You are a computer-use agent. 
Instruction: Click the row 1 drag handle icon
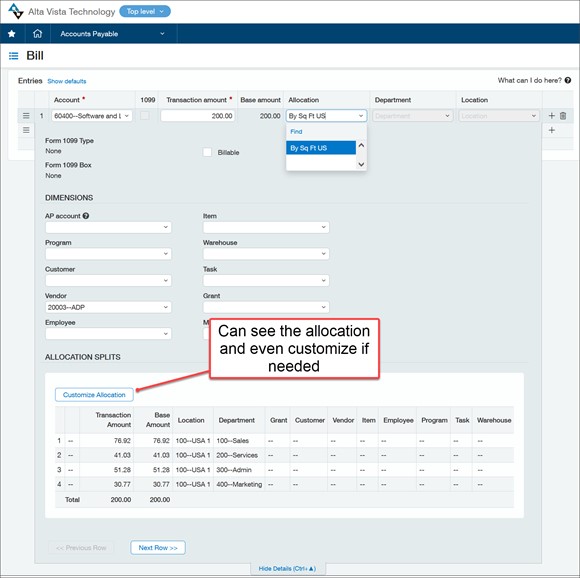26,116
